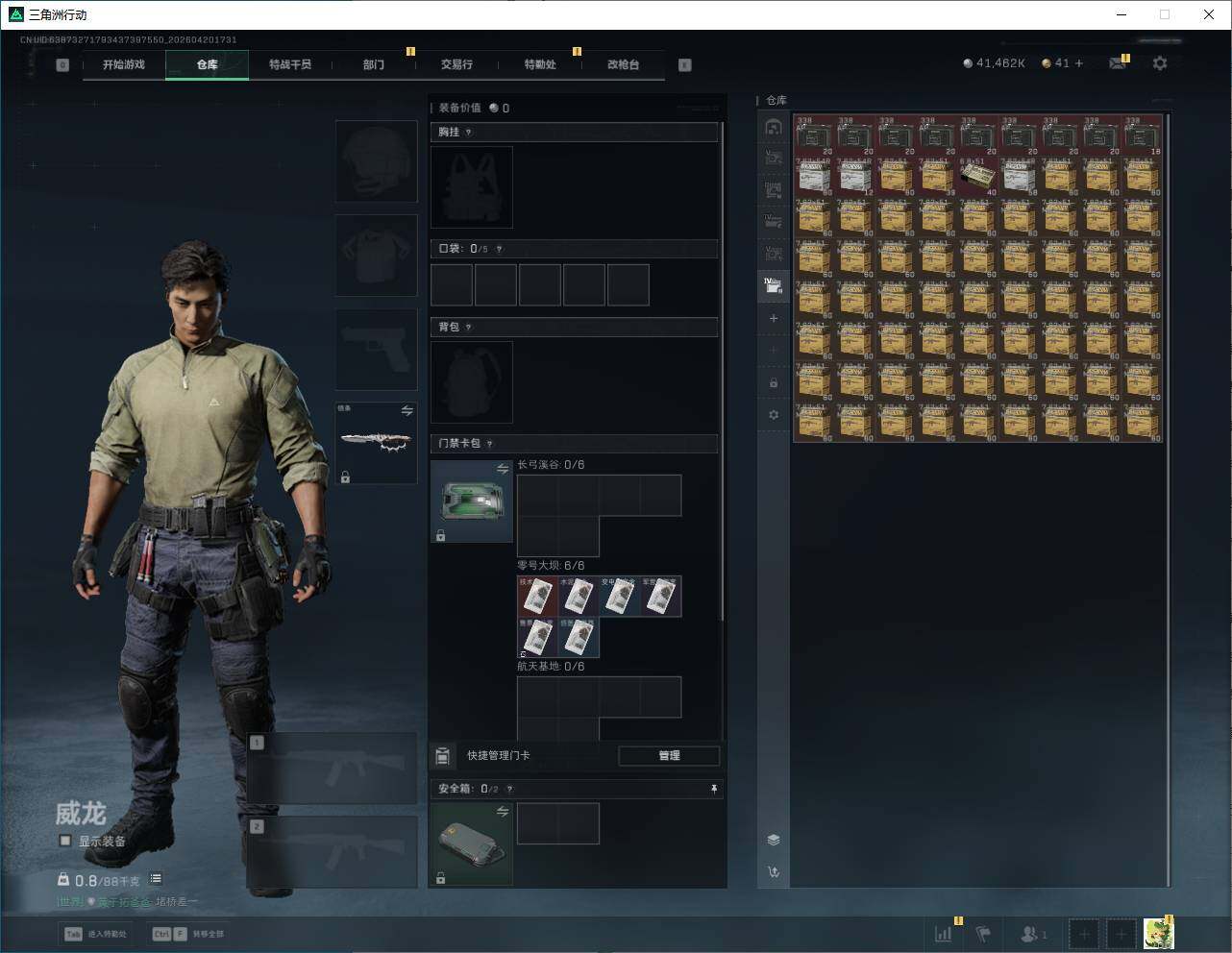Click the Q previous-tab key icon

[x=62, y=65]
